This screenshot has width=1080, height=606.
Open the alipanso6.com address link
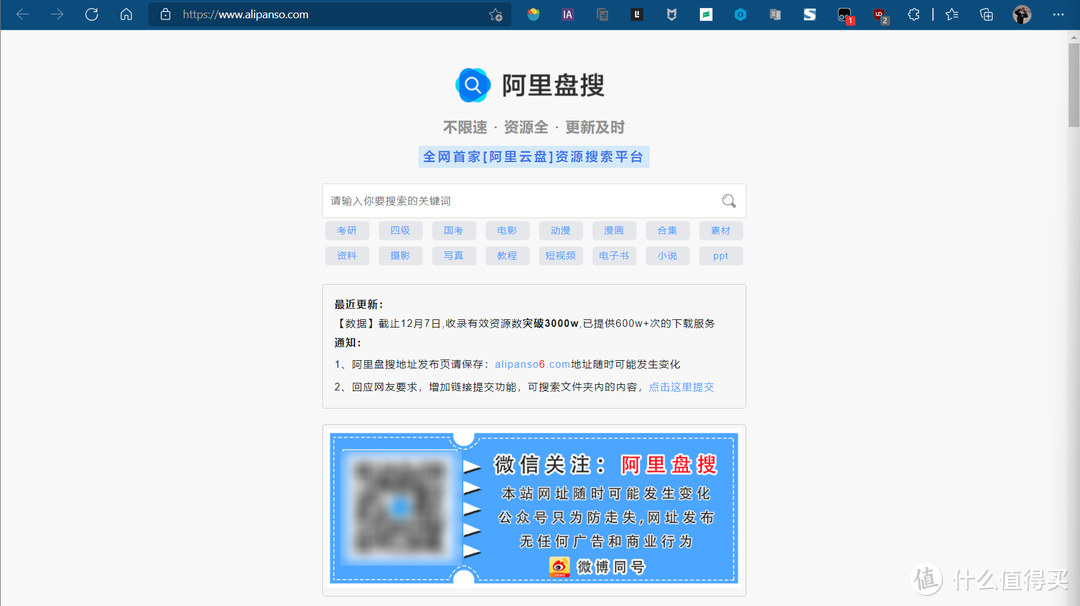[532, 364]
